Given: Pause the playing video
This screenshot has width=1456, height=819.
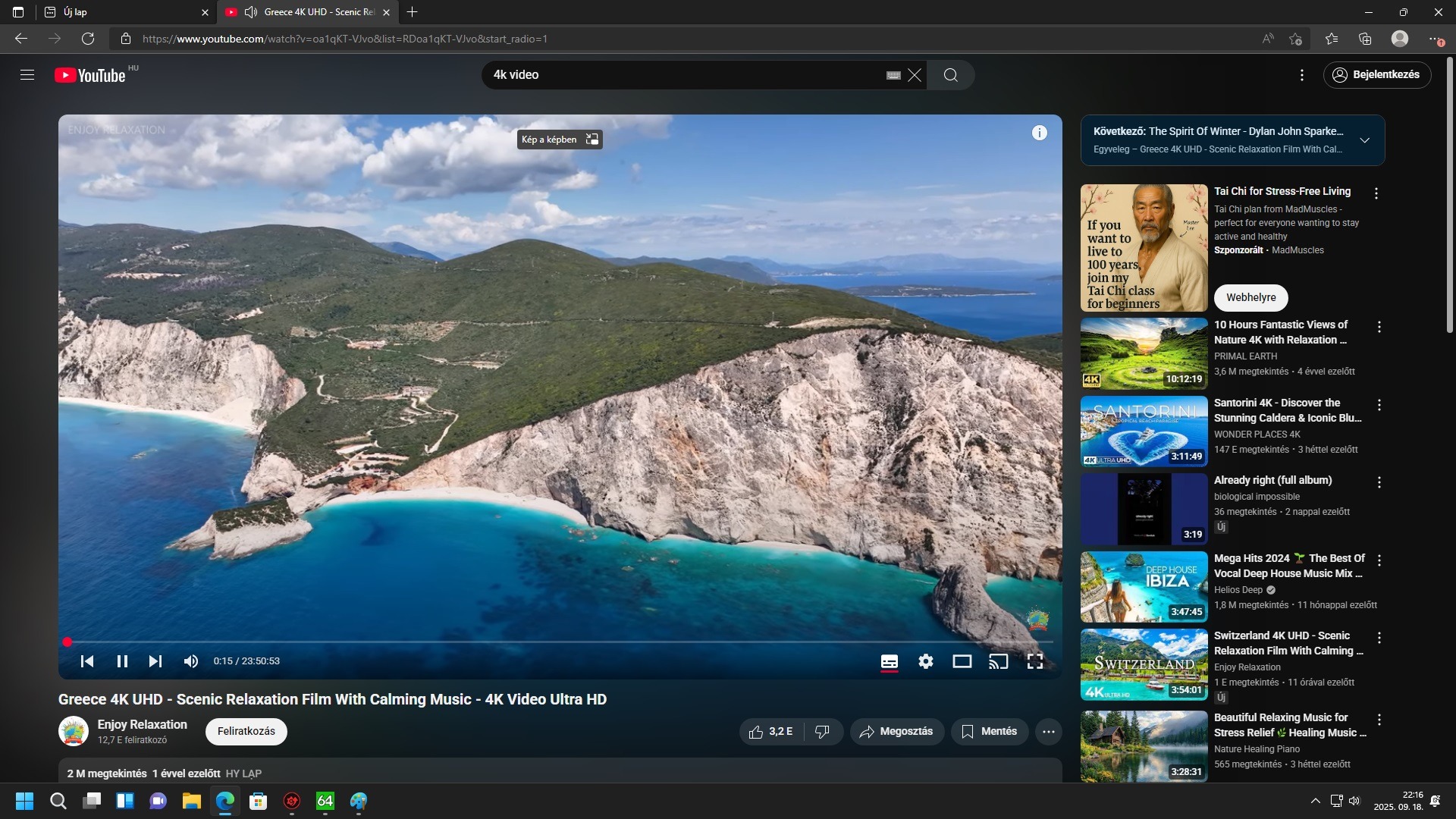Looking at the screenshot, I should tap(122, 661).
